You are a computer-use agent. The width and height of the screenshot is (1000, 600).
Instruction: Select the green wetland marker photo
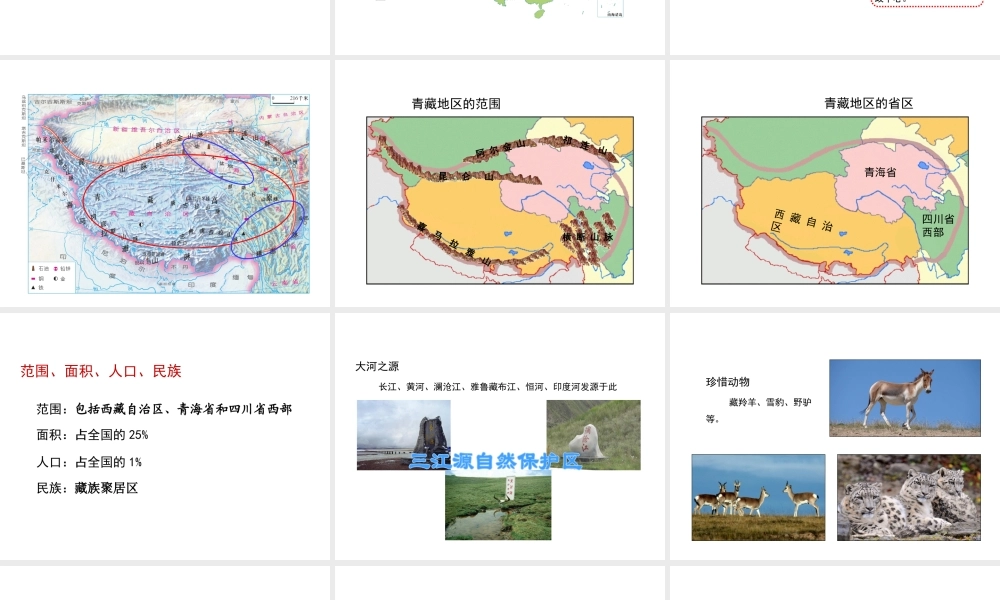(x=498, y=505)
